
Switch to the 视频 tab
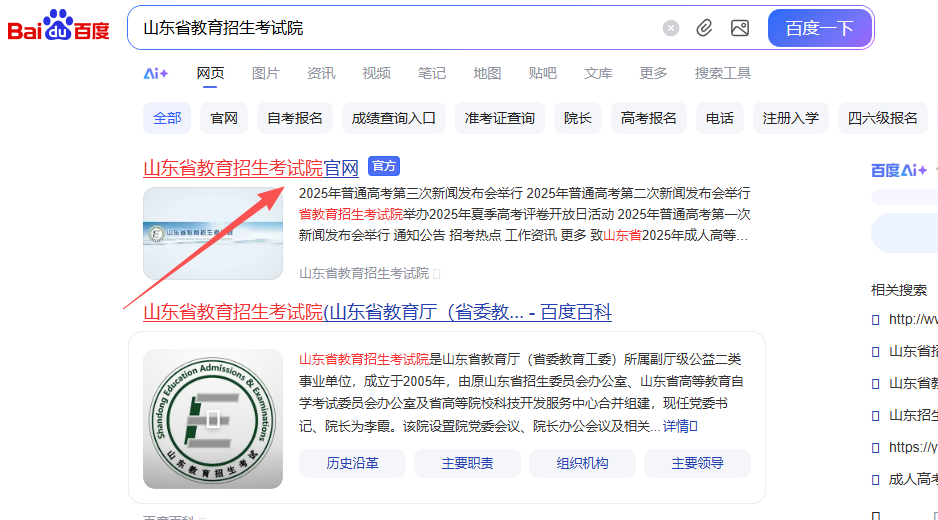click(376, 73)
